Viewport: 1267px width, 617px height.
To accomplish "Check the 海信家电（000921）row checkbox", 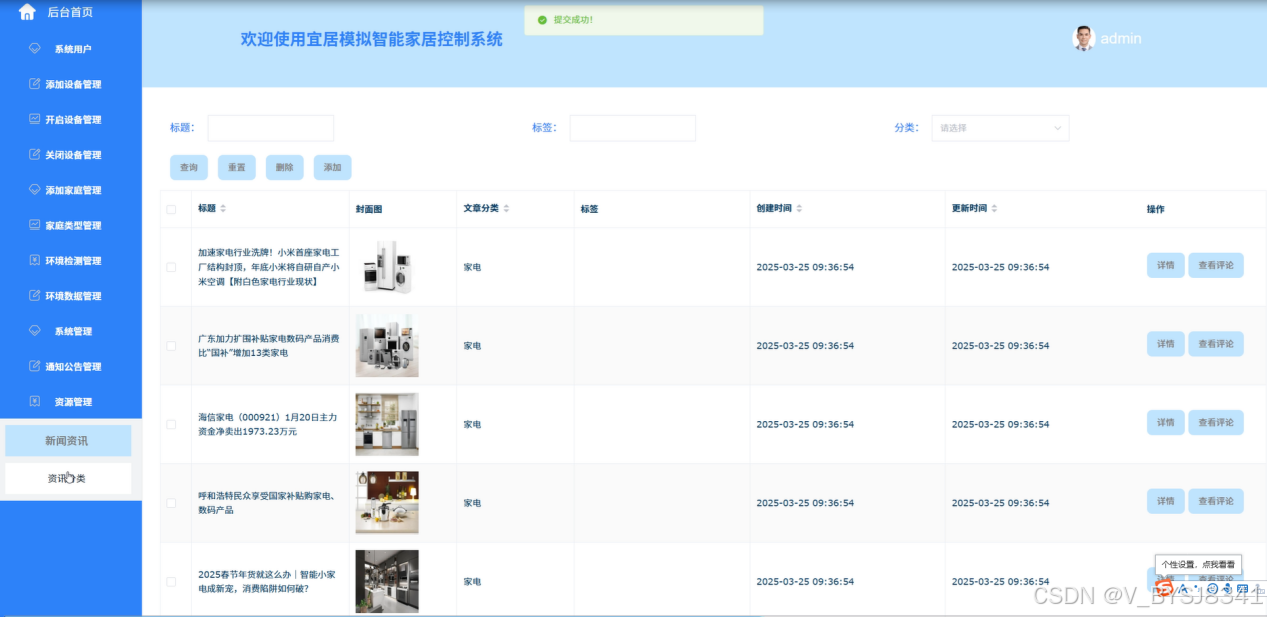I will click(x=171, y=424).
